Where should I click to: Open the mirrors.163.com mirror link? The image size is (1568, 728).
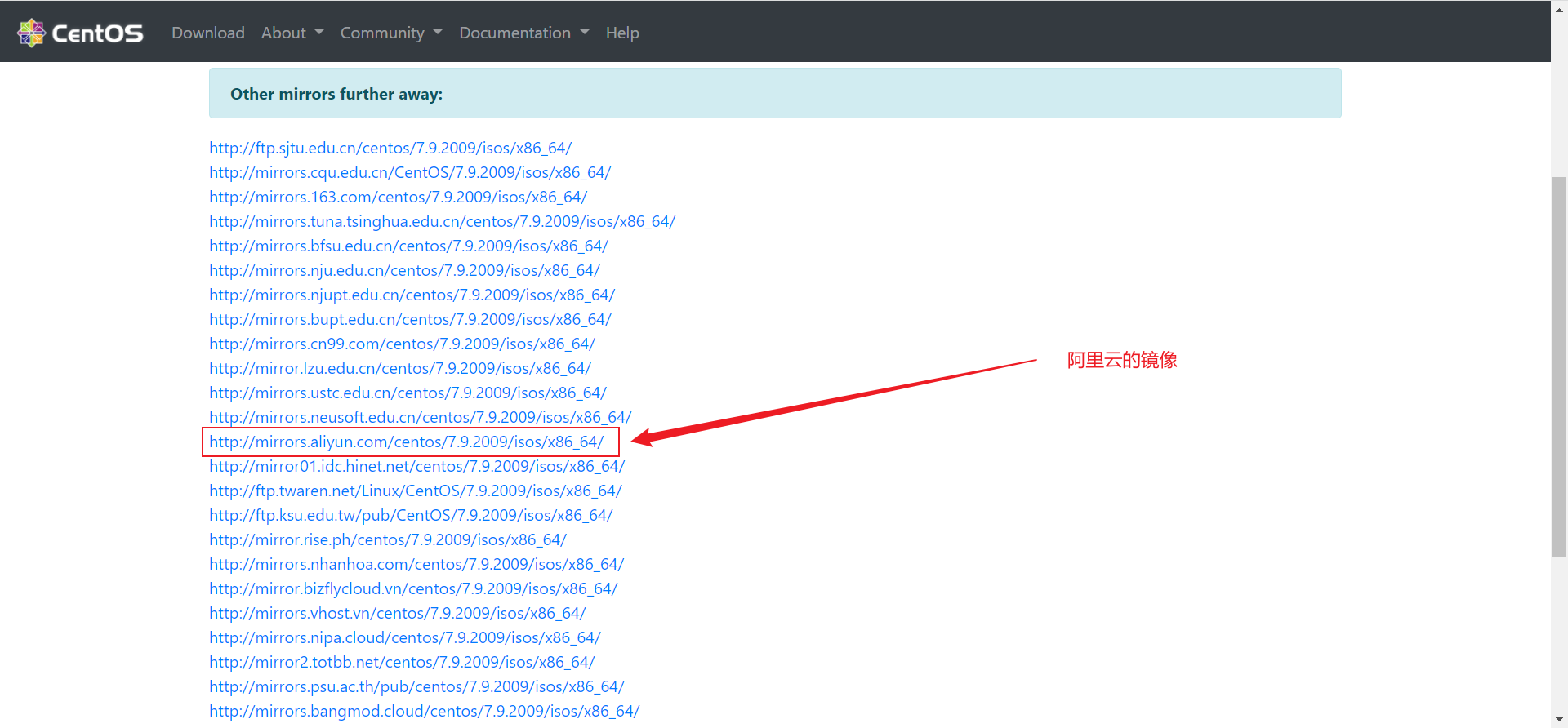pyautogui.click(x=398, y=197)
